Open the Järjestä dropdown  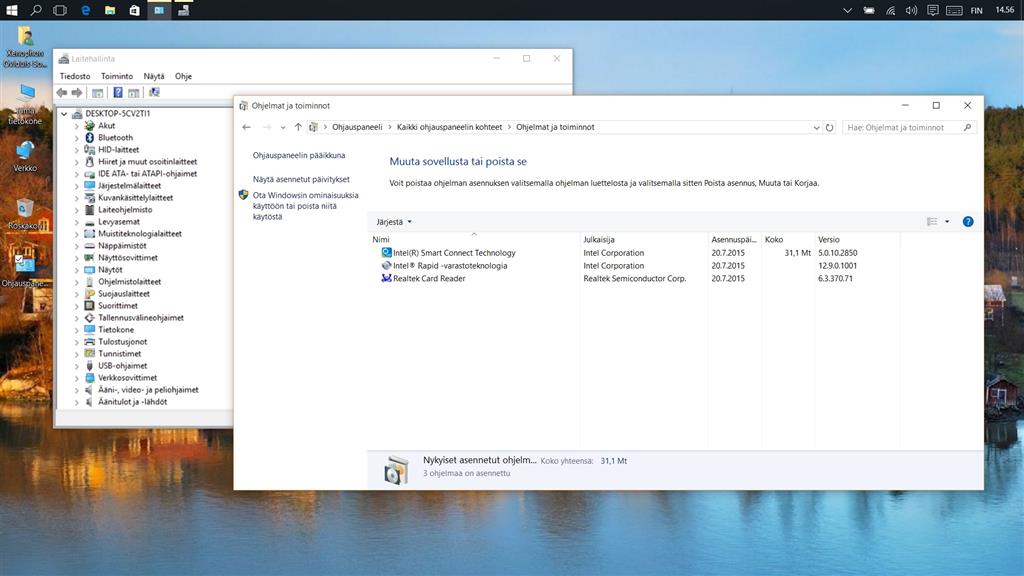(394, 222)
